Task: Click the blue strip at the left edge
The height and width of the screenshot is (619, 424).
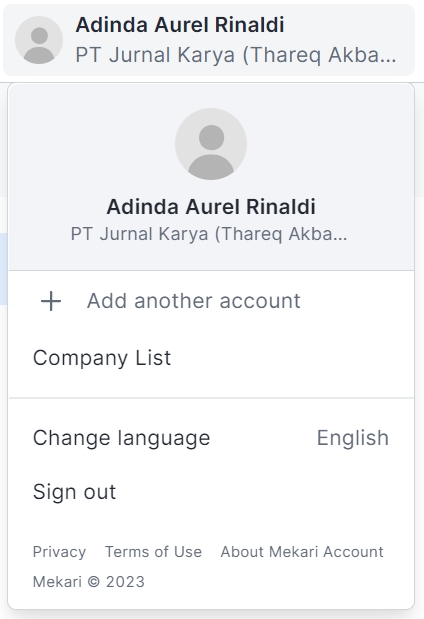Action: tap(3, 268)
